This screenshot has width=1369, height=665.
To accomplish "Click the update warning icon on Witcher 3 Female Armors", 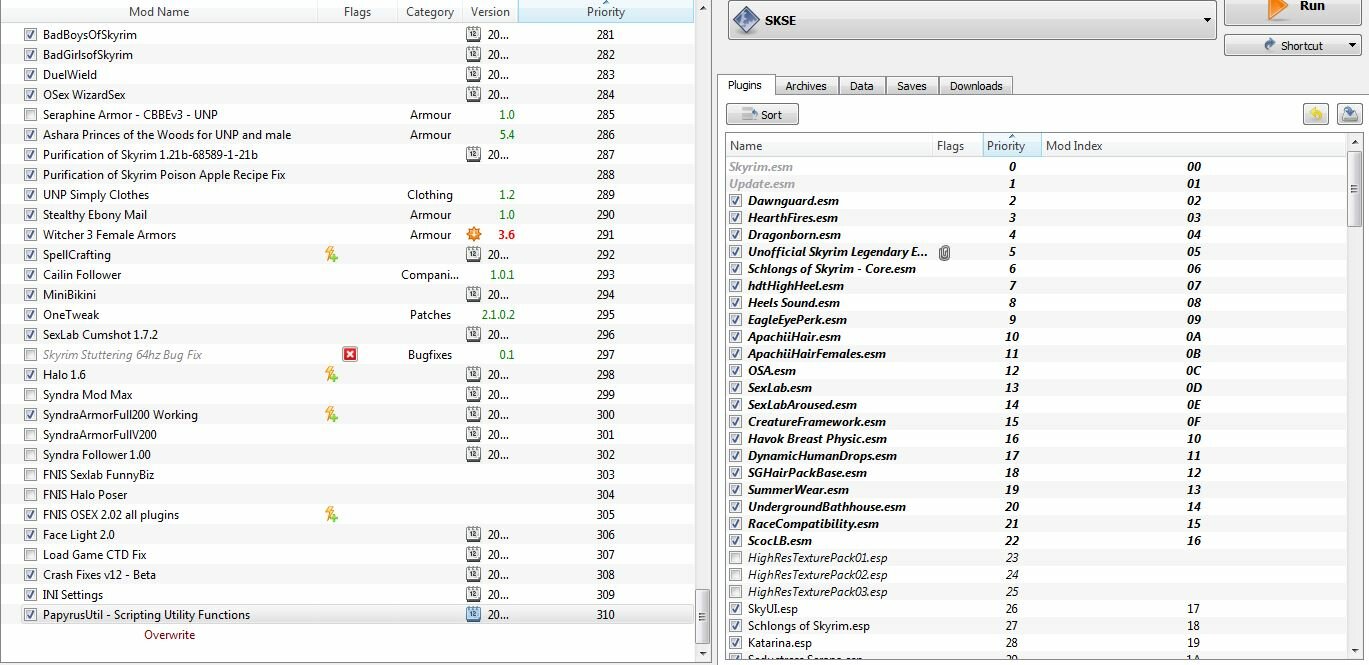I will [x=474, y=234].
